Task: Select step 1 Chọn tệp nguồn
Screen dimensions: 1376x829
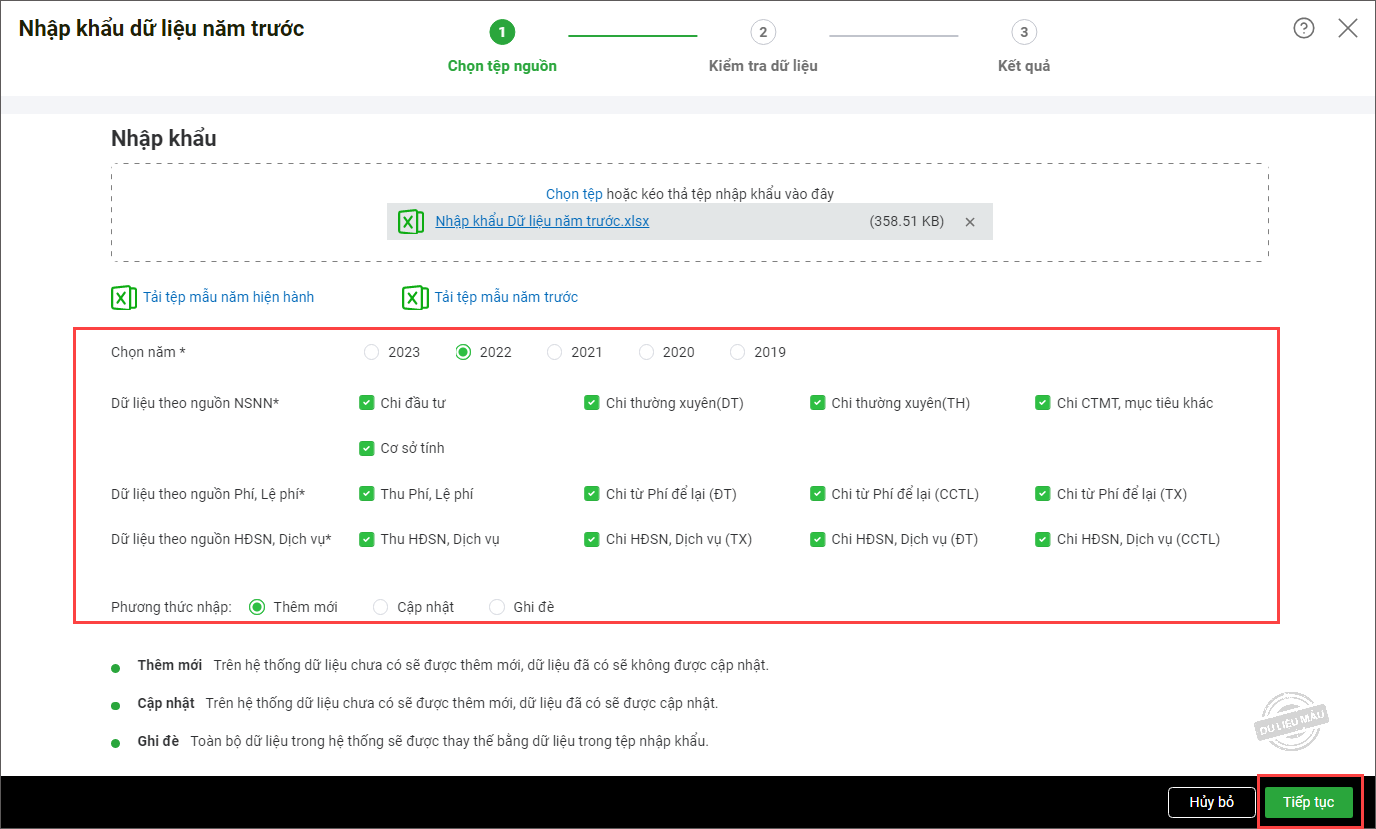Action: click(x=502, y=33)
